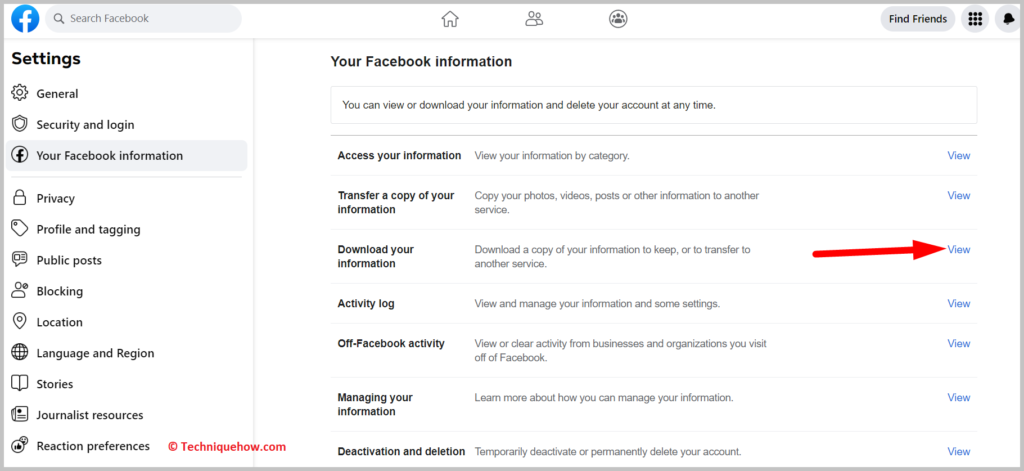Click View for Transfer a copy of your information
This screenshot has height=471, width=1024.
[959, 195]
